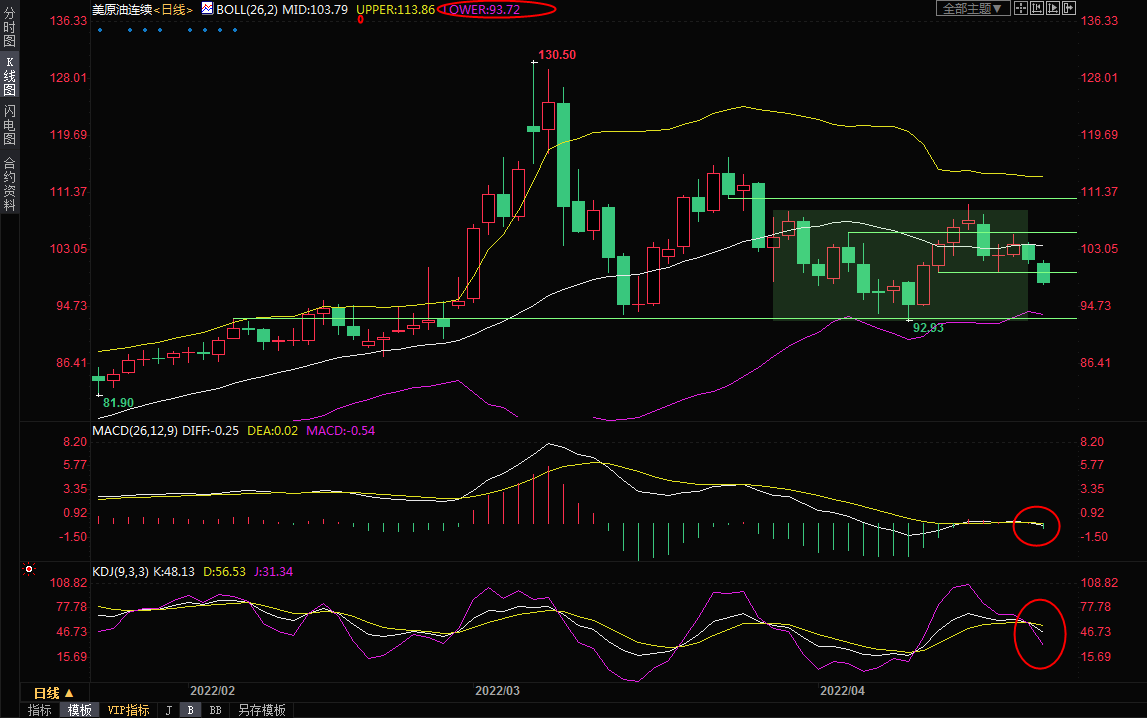Click the play-forward chart icon
Viewport: 1147px width, 718px height.
(1053, 8)
